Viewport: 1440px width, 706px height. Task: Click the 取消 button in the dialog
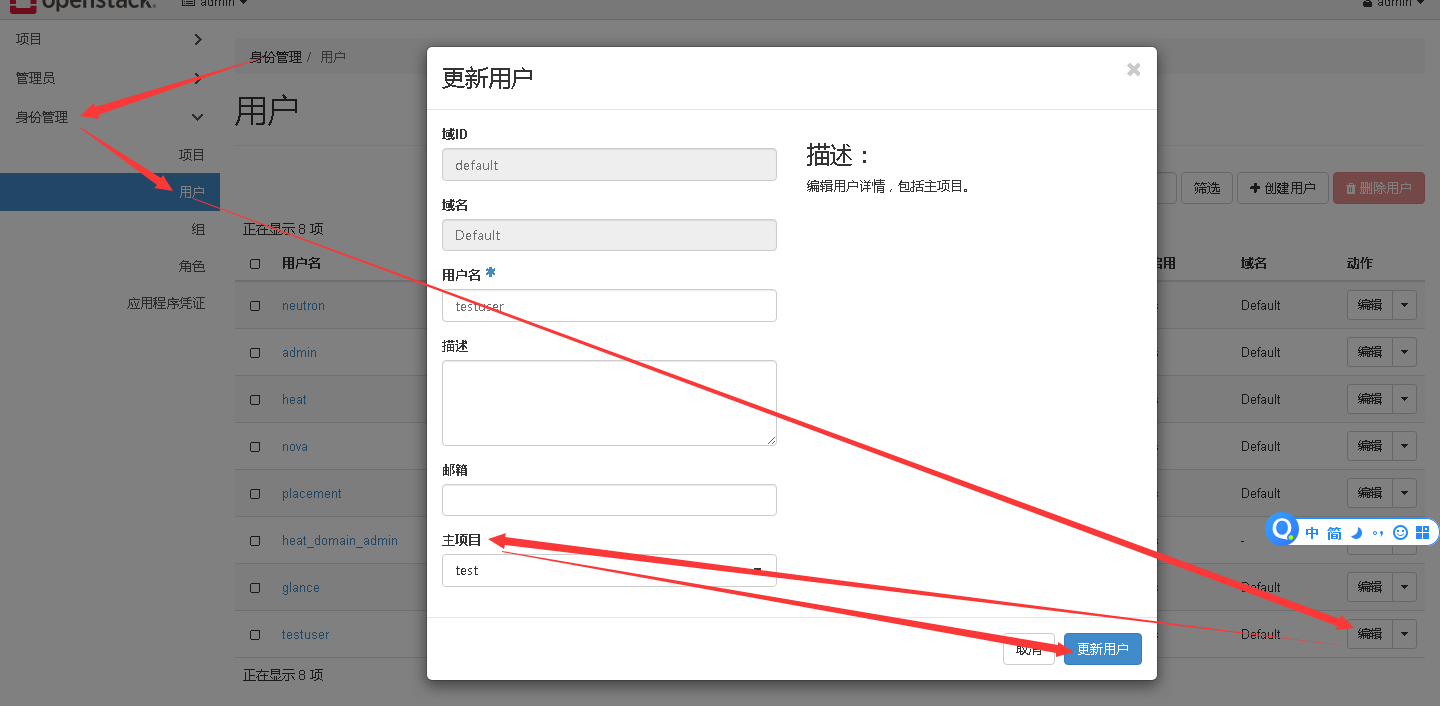(1029, 649)
